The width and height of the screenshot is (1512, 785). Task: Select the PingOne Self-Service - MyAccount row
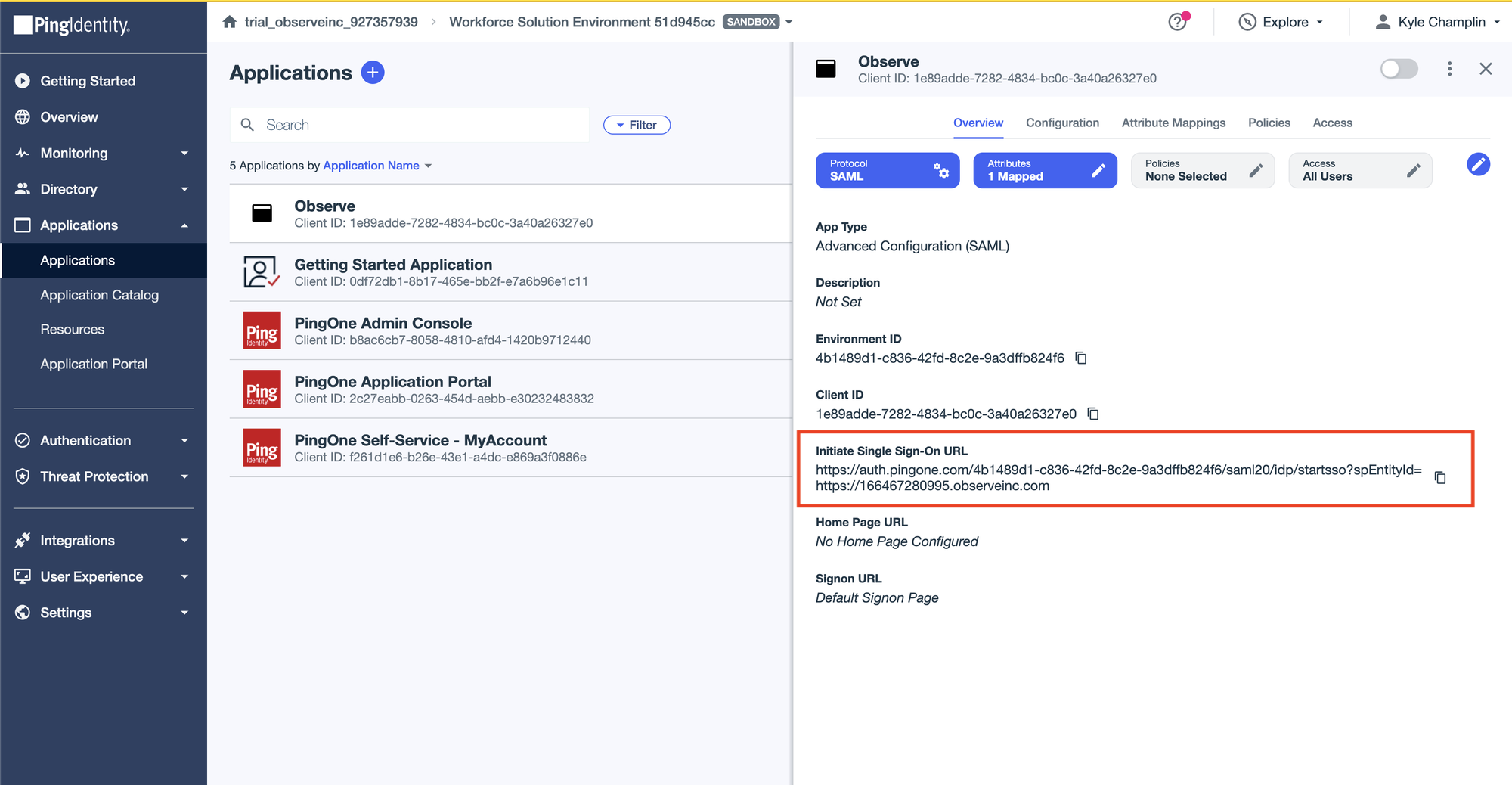tap(510, 448)
